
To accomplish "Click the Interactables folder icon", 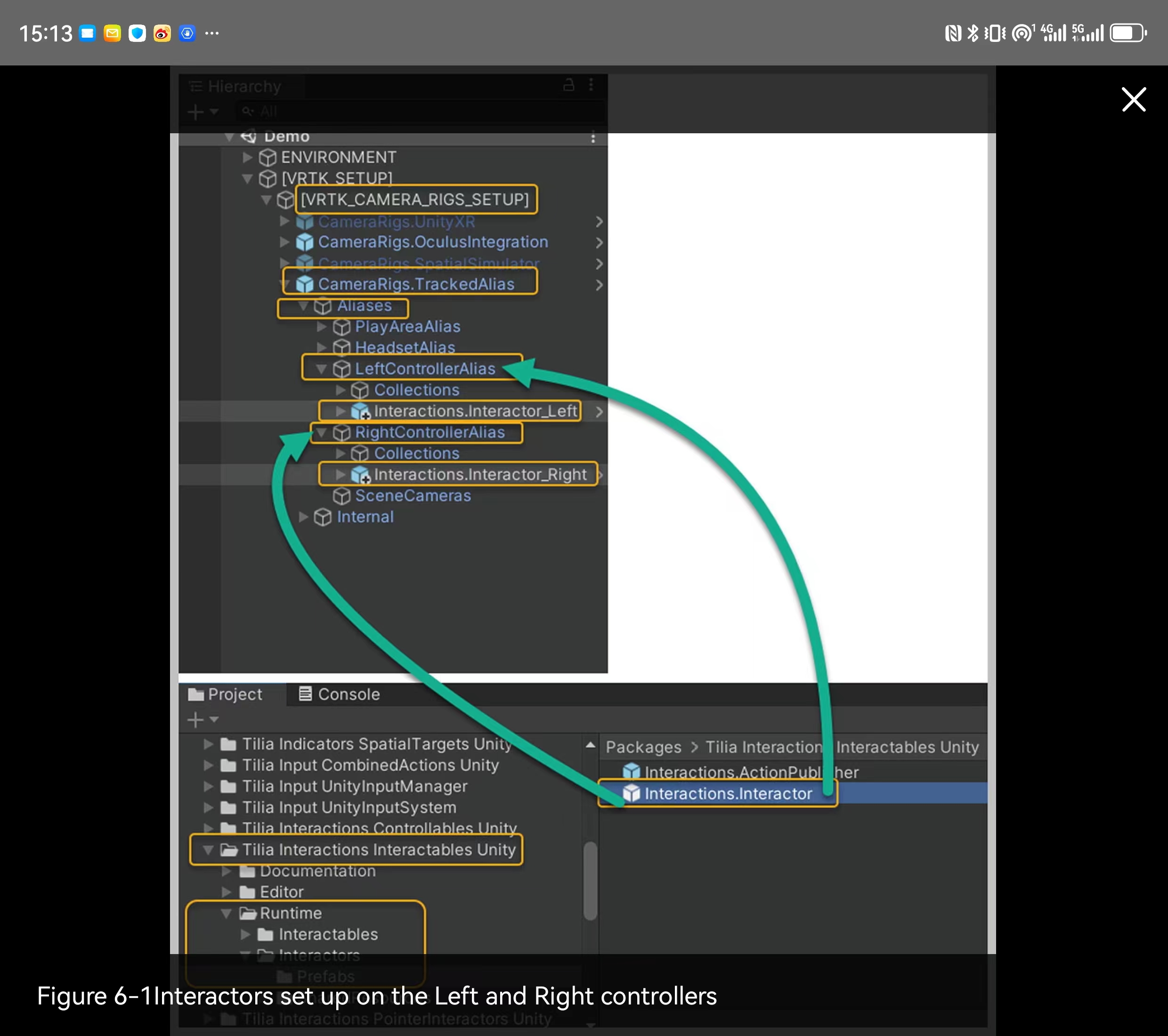I will click(265, 934).
